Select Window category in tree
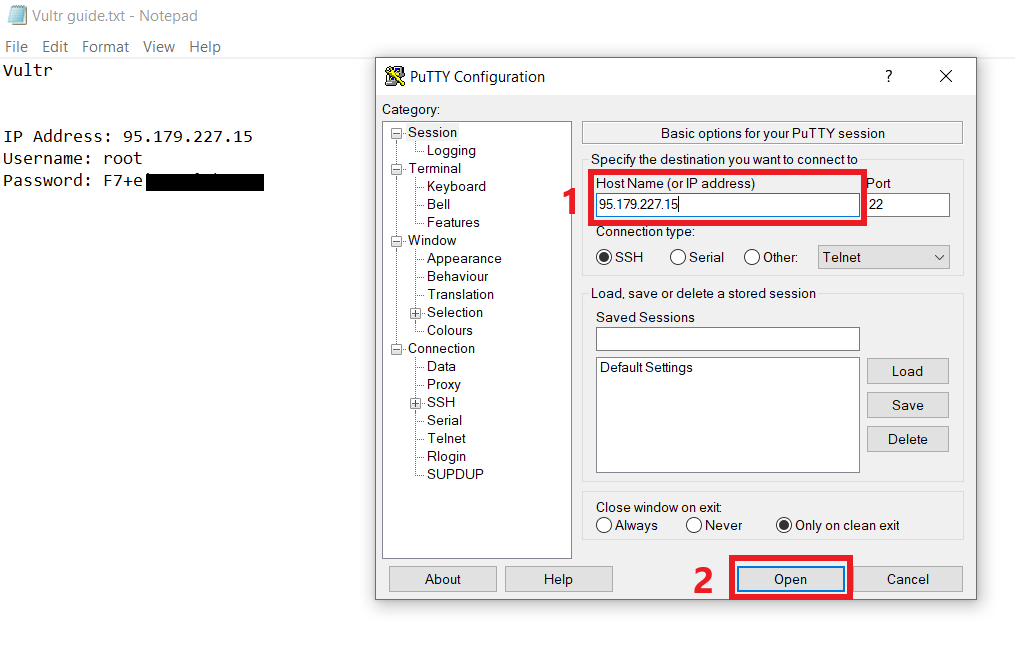Image resolution: width=1015 pixels, height=656 pixels. pos(432,240)
